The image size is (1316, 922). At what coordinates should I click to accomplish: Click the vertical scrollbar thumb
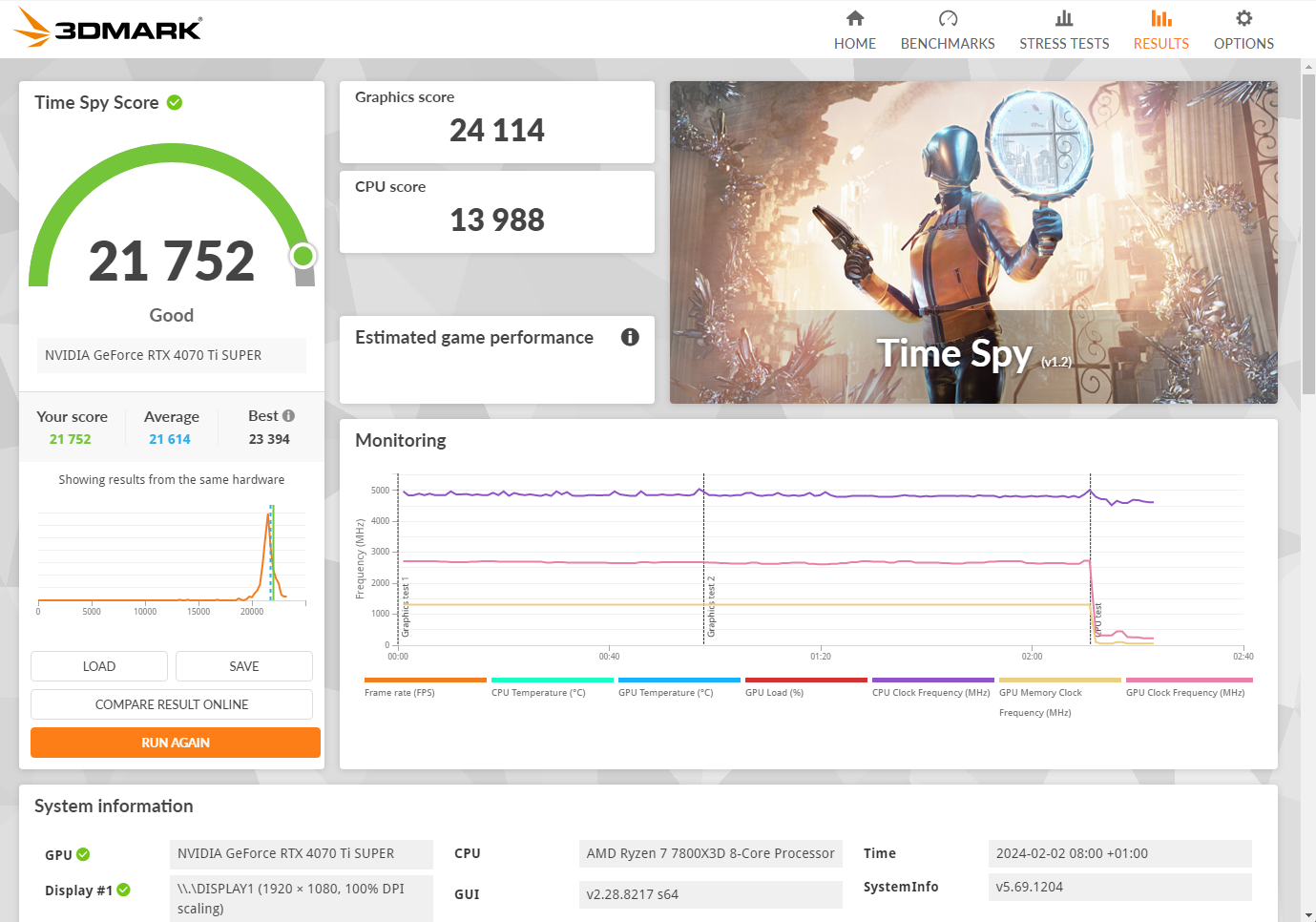pos(1308,234)
